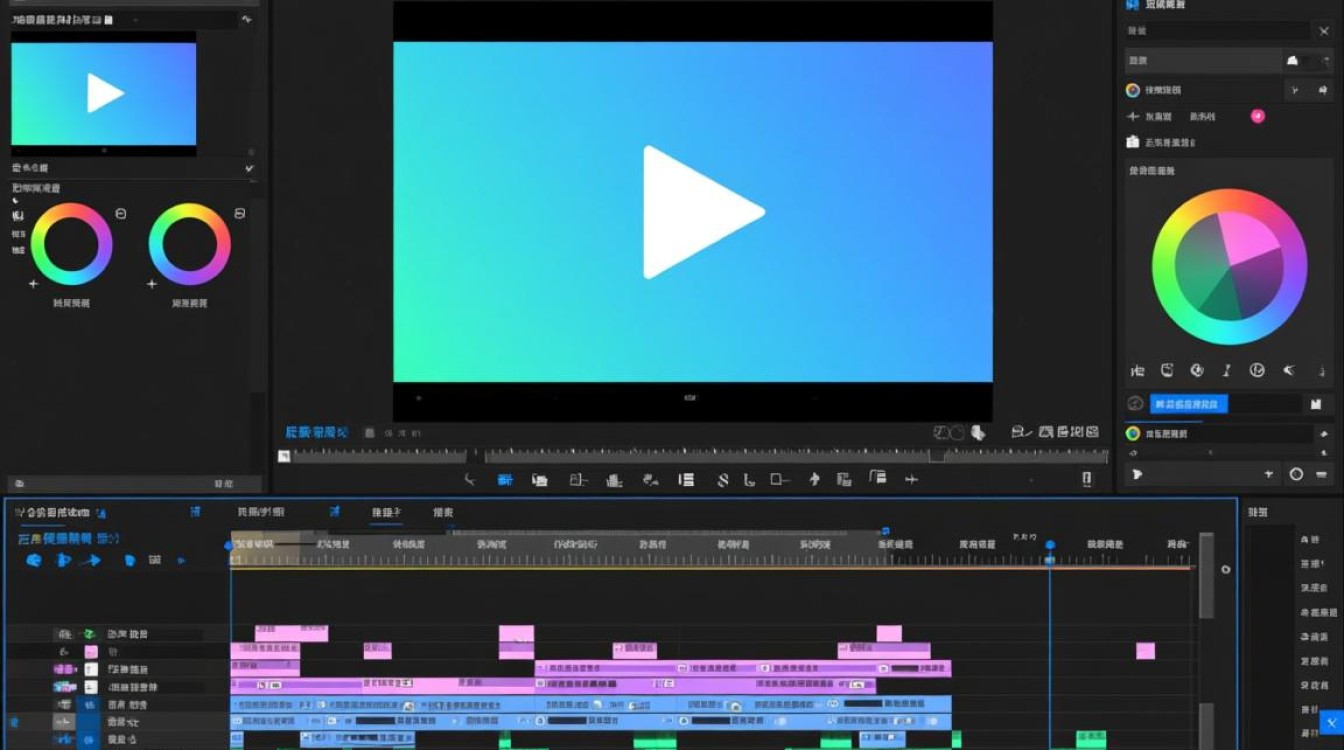This screenshot has height=750, width=1344.
Task: Click the first icon under the large color wheel
Action: click(x=1137, y=371)
